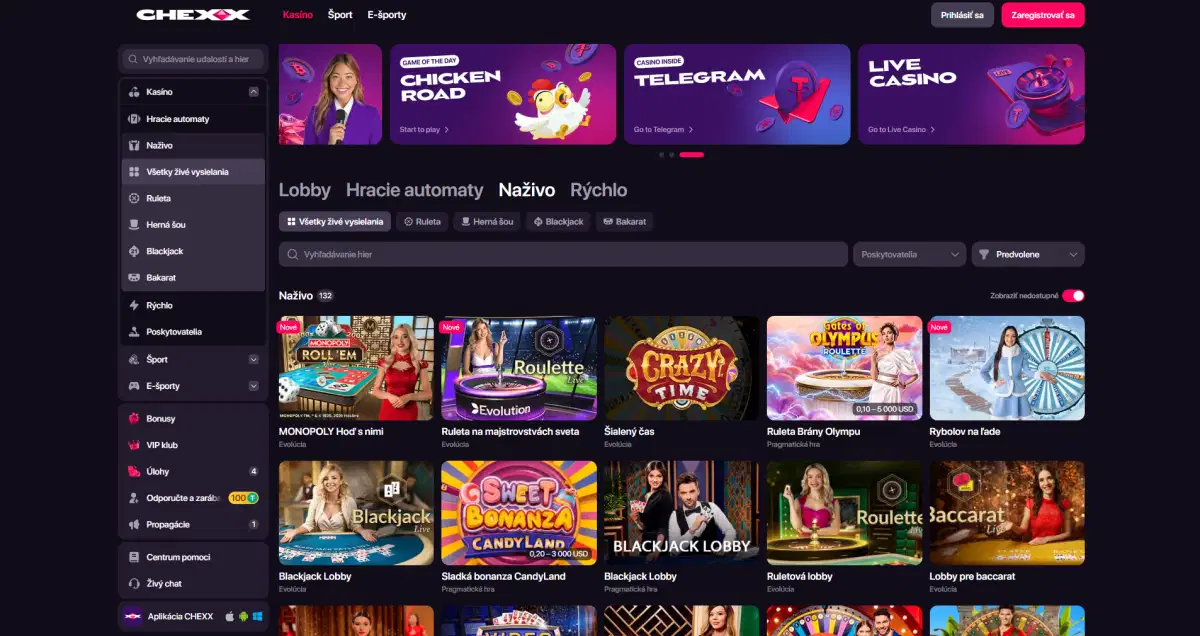Image resolution: width=1200 pixels, height=636 pixels.
Task: Open the Predvolene sort dropdown
Action: tap(1028, 254)
